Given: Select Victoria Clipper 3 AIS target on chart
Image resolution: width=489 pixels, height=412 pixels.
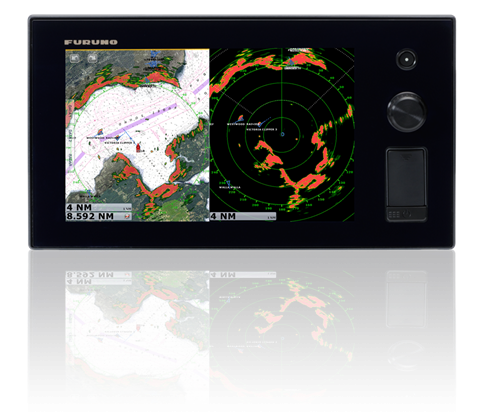Looking at the screenshot, I should point(118,138).
